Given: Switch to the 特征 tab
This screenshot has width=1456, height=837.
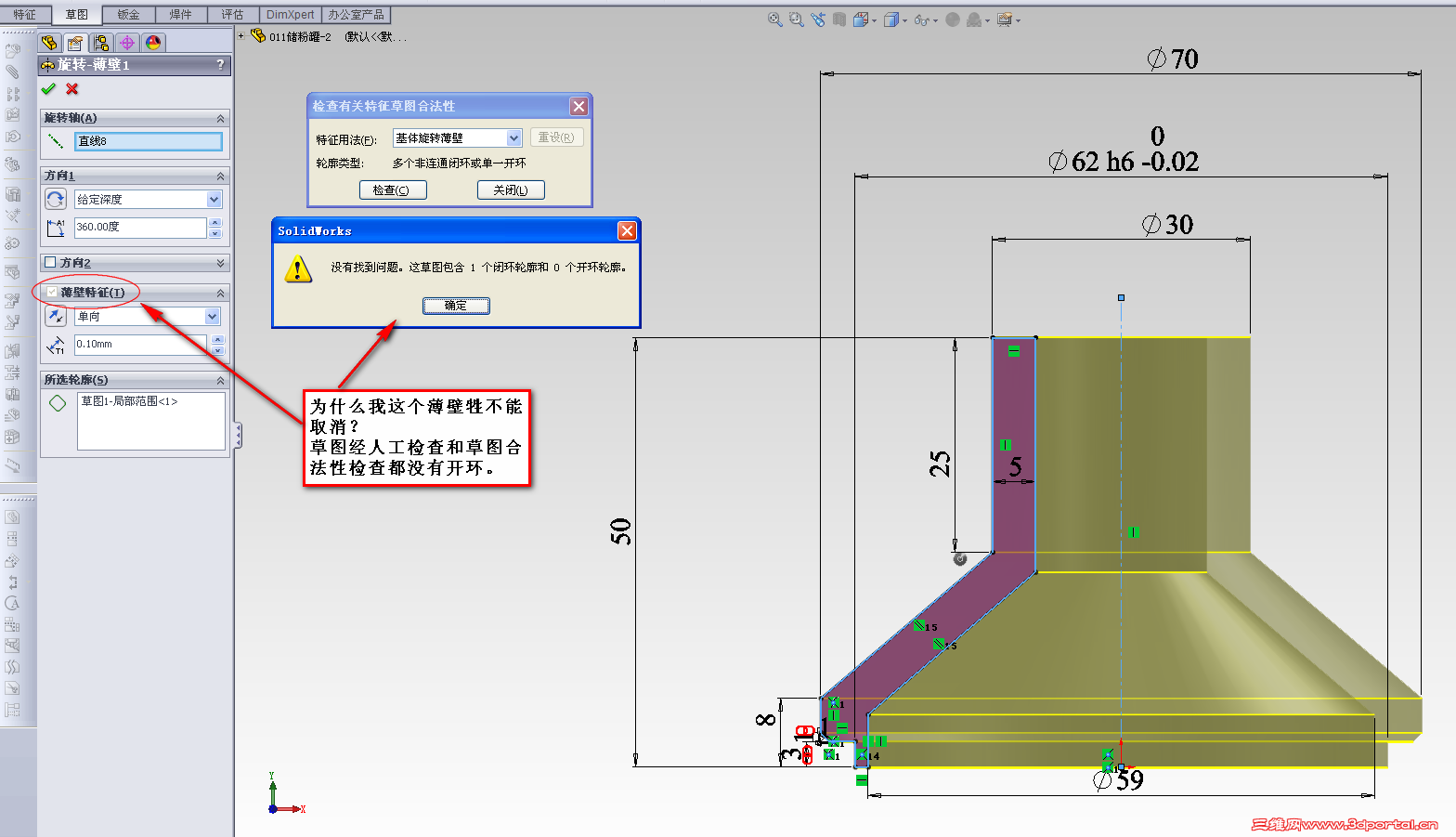Looking at the screenshot, I should (x=24, y=15).
